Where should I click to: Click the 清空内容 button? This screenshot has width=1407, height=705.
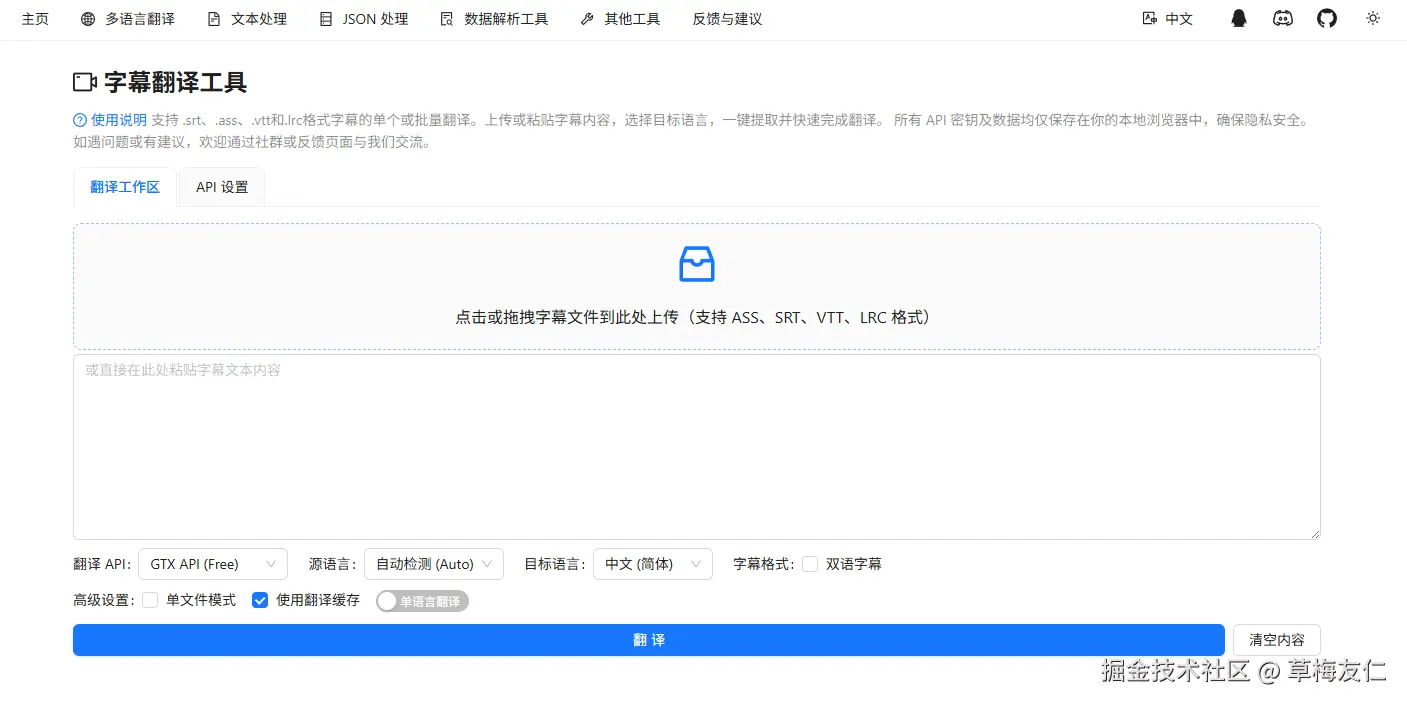coord(1277,640)
